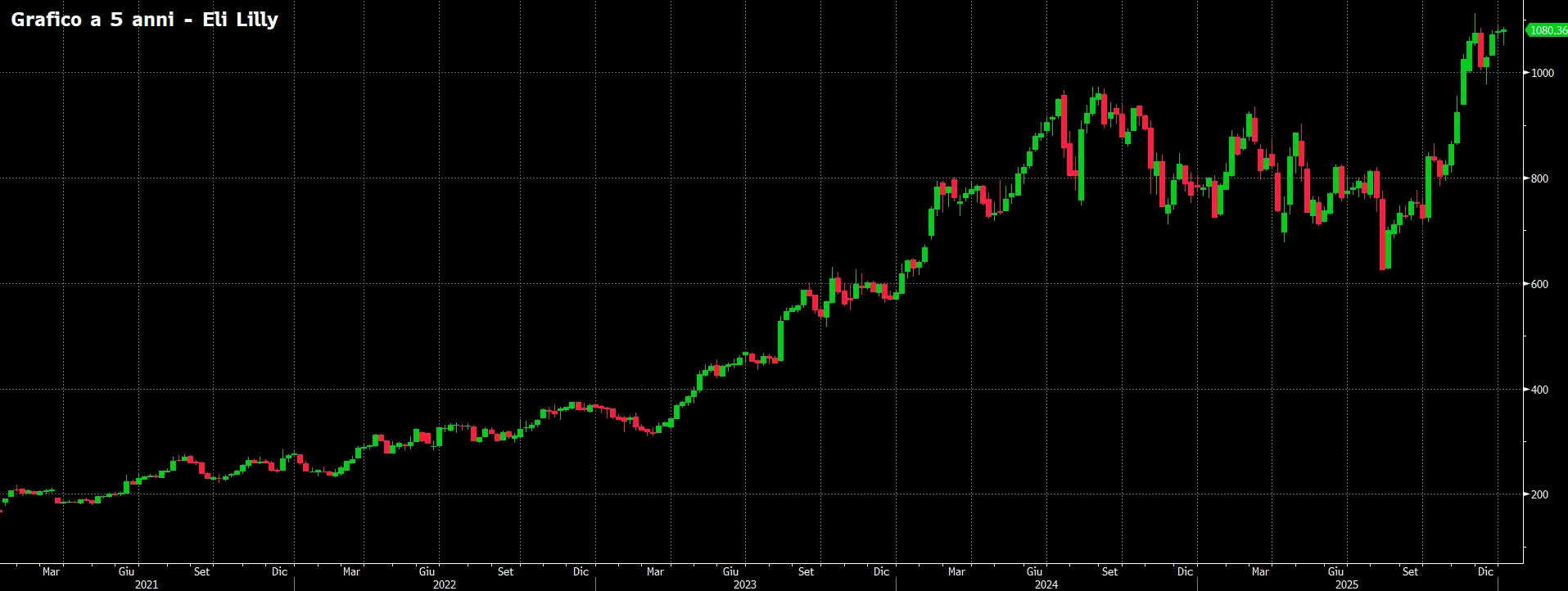Click the Dic label ending the 2021 section
This screenshot has height=591, width=1568.
coord(280,571)
